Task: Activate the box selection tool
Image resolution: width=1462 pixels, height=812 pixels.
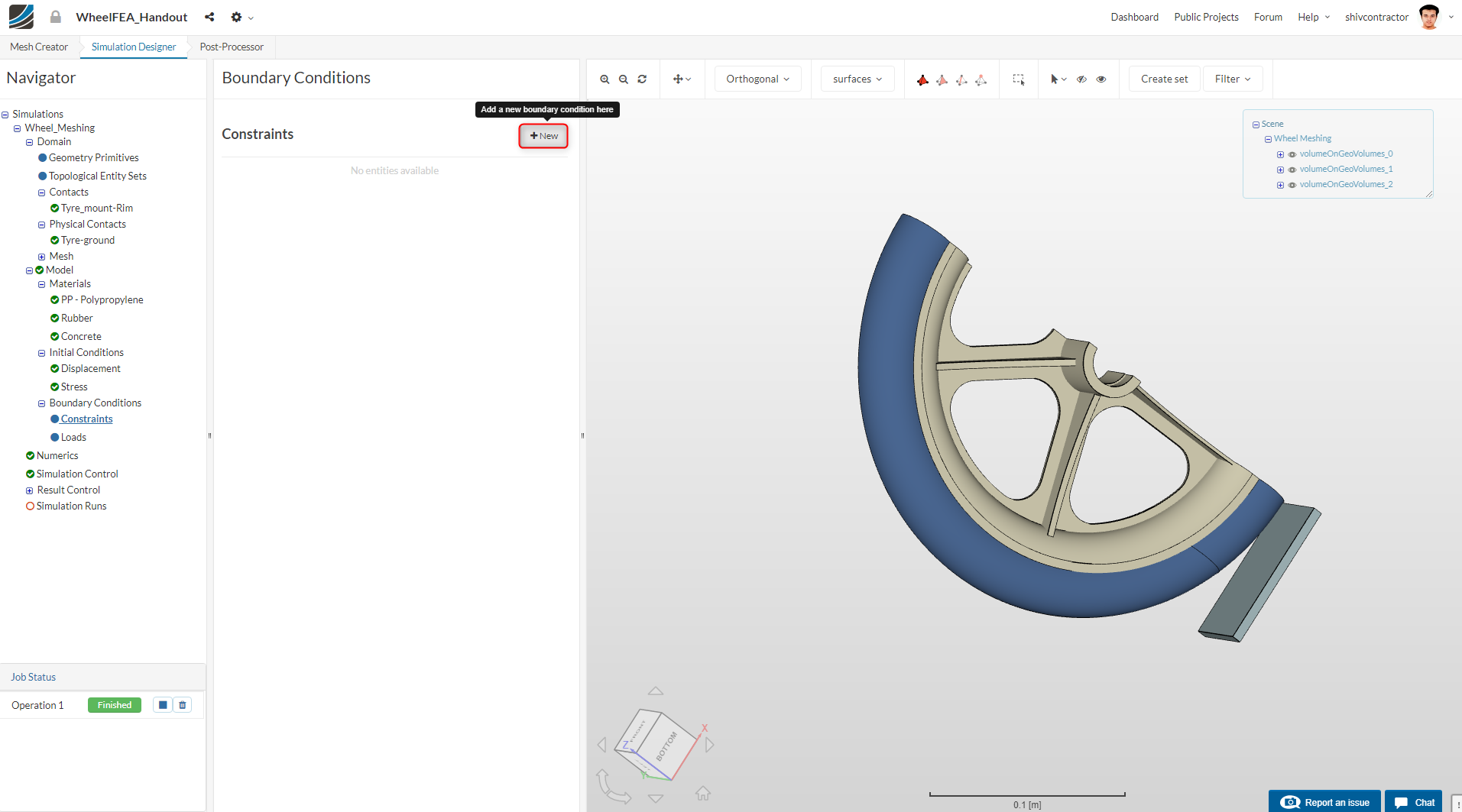Action: [x=1019, y=79]
